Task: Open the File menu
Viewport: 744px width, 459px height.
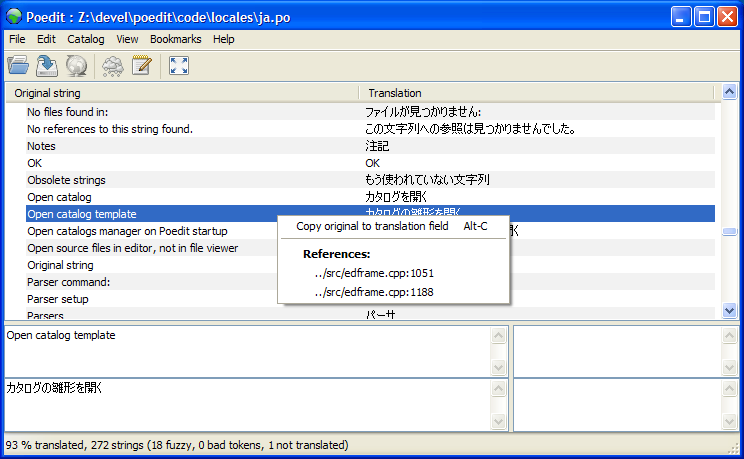Action: tap(17, 39)
